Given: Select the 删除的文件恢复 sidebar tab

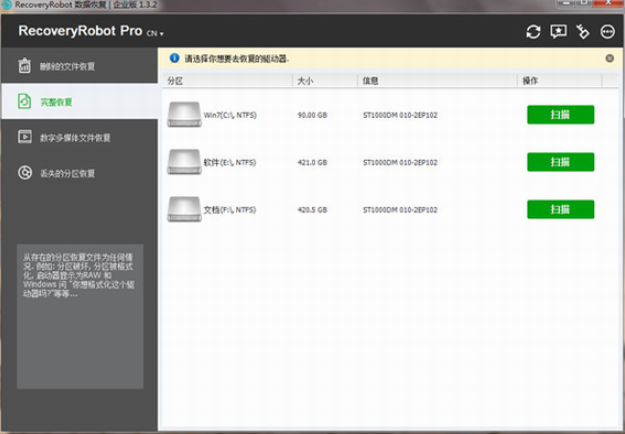Looking at the screenshot, I should (79, 66).
